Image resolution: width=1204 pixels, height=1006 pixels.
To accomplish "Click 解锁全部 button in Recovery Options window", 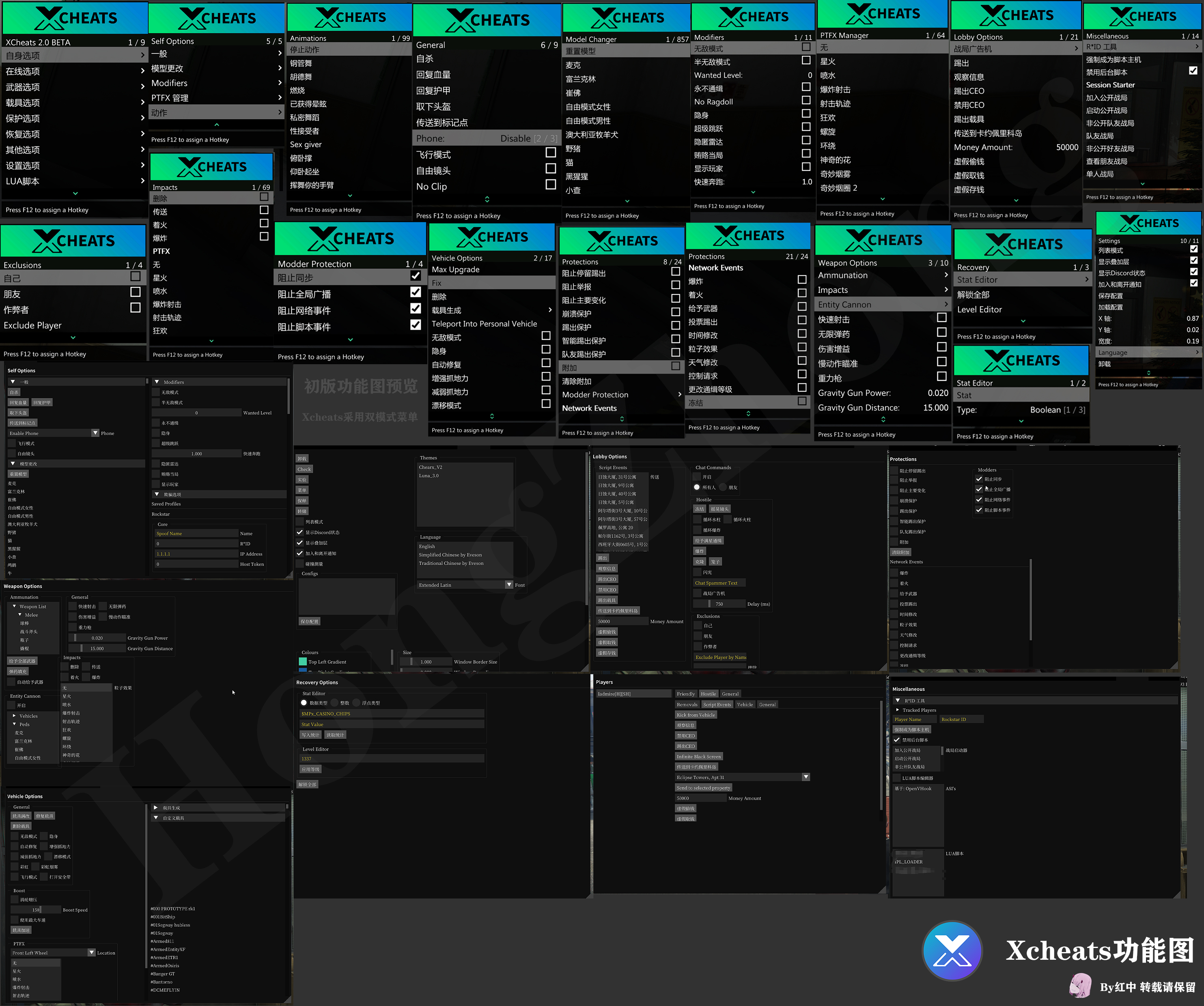I will click(x=307, y=784).
